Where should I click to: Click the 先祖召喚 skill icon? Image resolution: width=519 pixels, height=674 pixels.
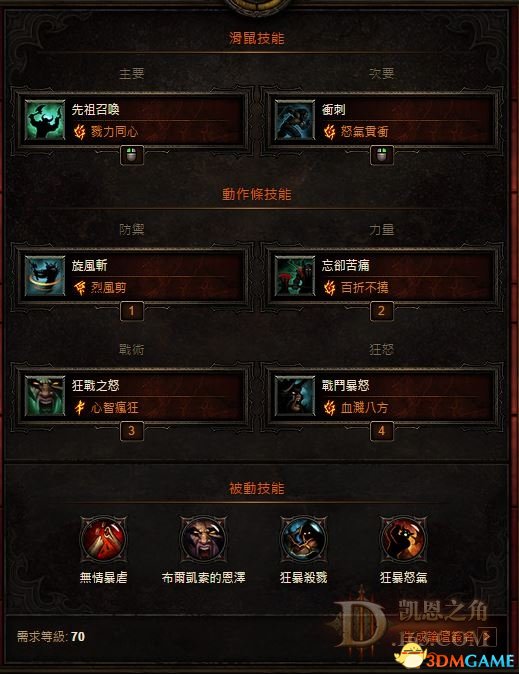(x=45, y=120)
